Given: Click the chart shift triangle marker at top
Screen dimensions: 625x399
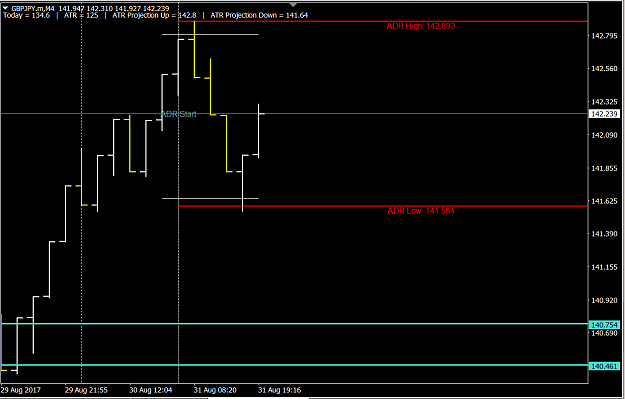Looking at the screenshot, I should [x=293, y=4].
